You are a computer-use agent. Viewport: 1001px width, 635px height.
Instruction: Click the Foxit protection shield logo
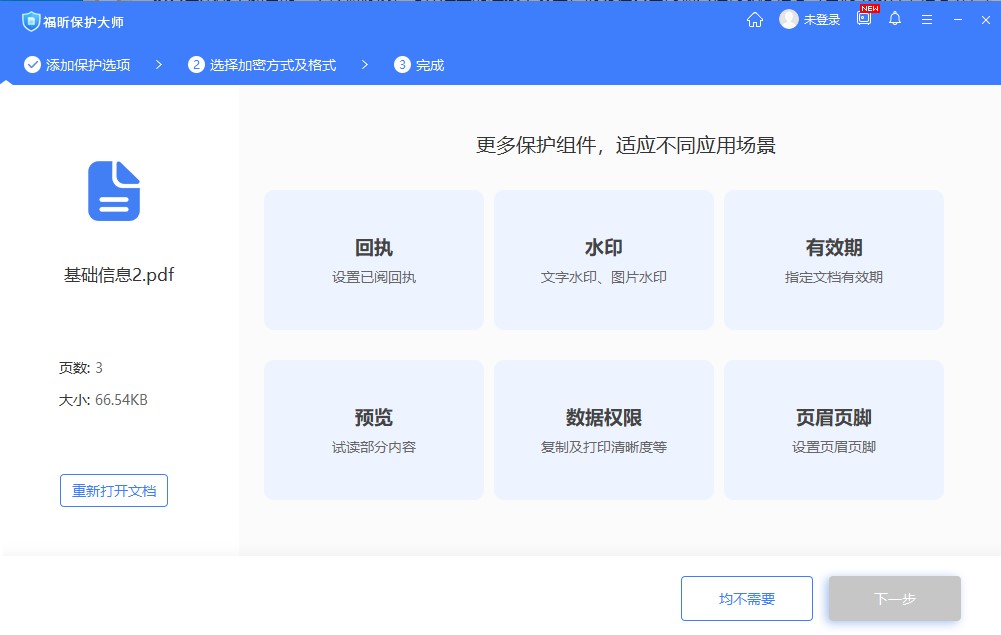[31, 22]
